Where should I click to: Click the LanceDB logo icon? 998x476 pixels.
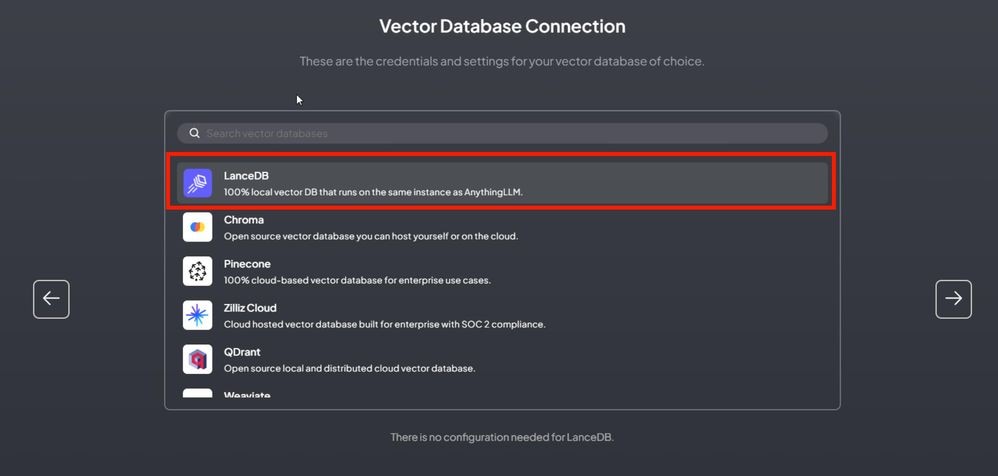point(197,183)
